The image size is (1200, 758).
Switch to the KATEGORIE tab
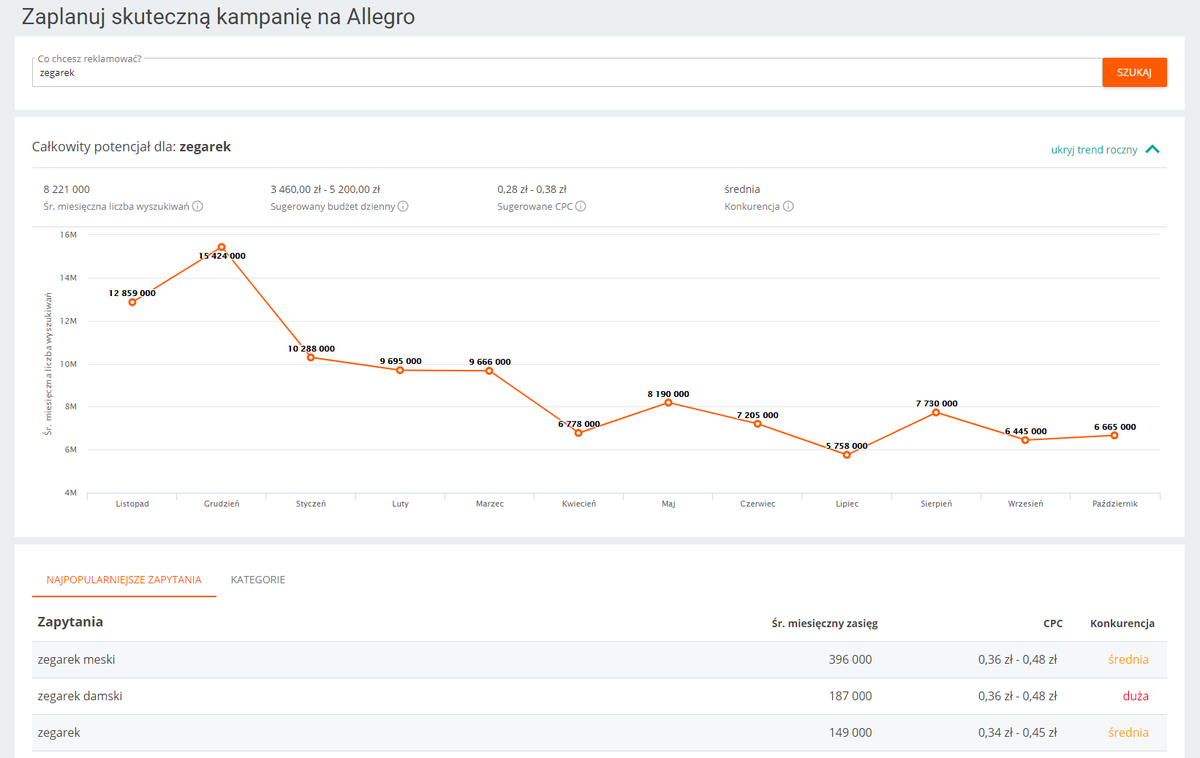(258, 579)
